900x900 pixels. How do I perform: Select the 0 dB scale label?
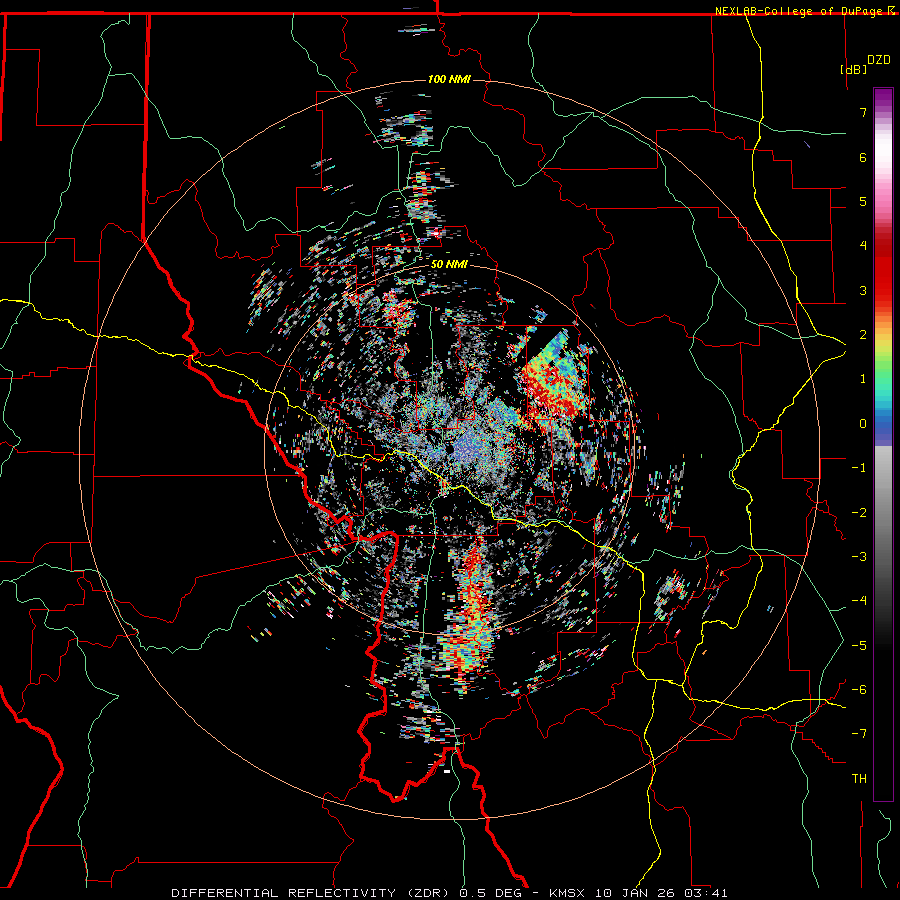pos(863,424)
